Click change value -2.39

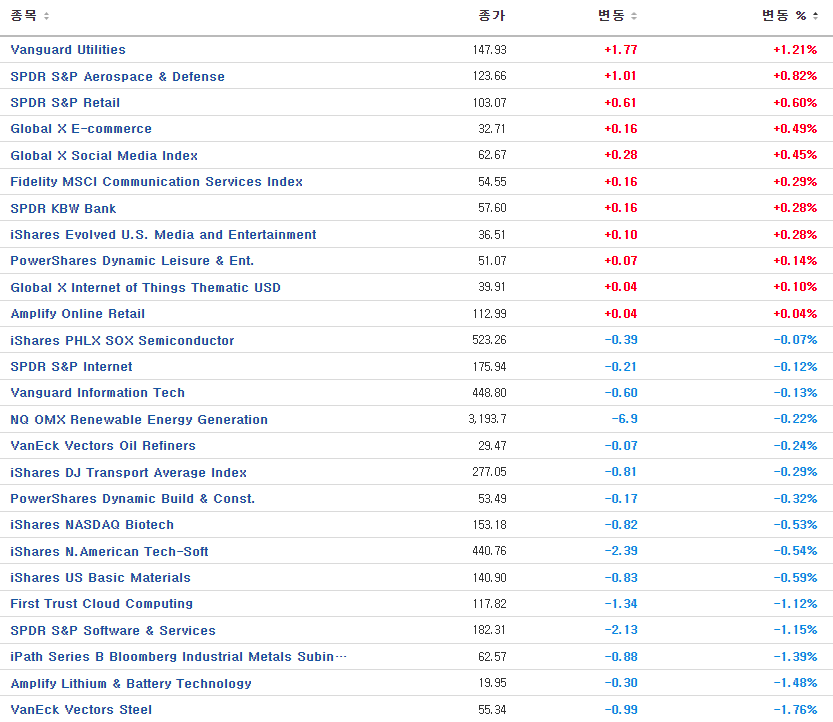620,551
